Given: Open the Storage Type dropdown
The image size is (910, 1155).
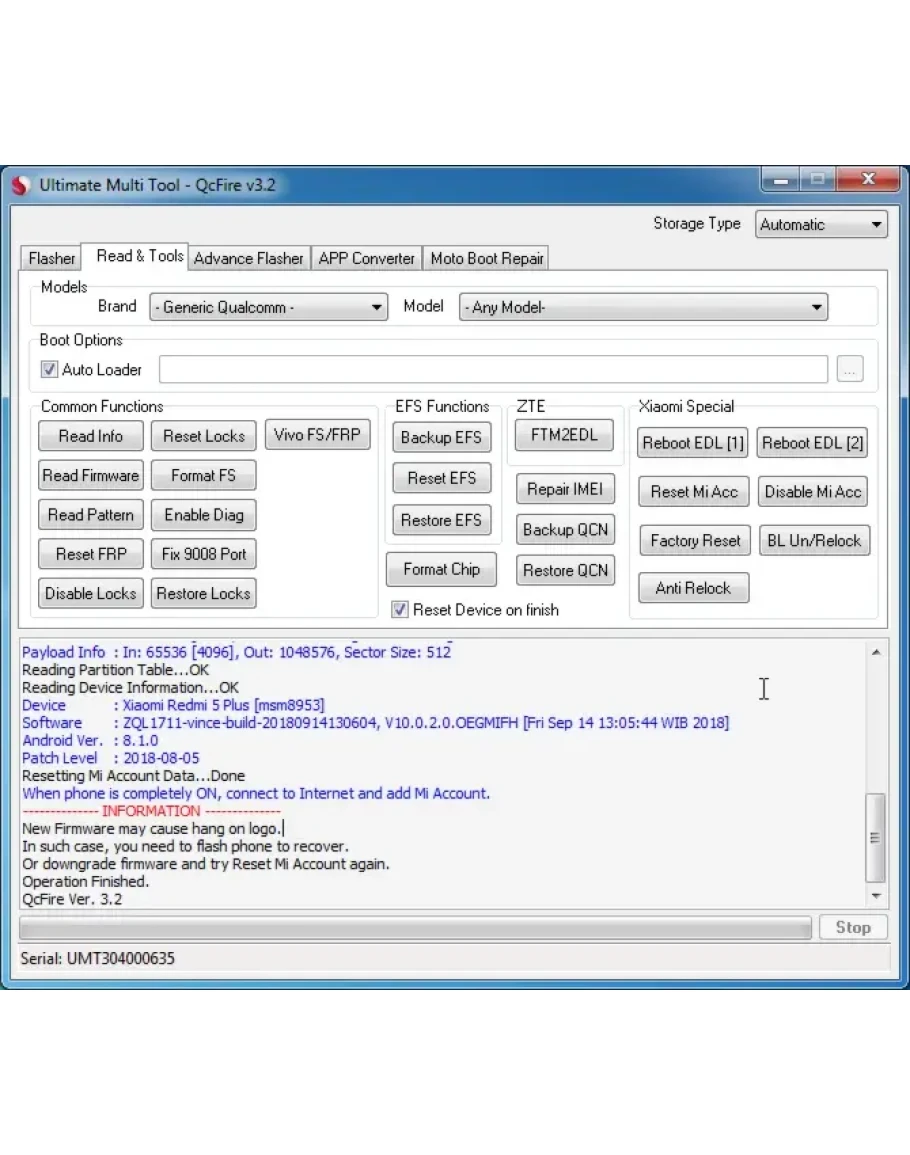Looking at the screenshot, I should tap(821, 225).
